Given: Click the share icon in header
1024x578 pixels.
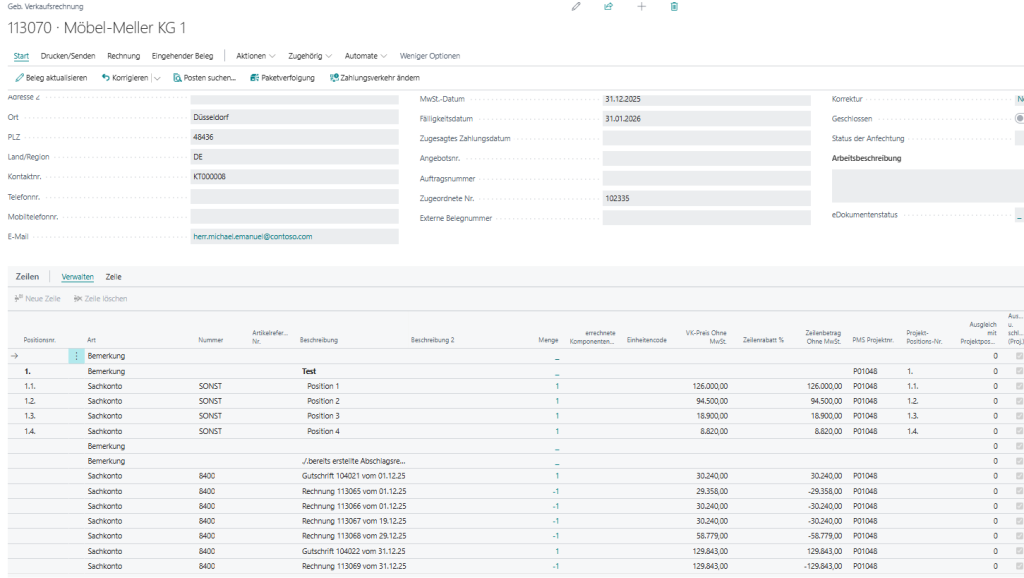Looking at the screenshot, I should 609,7.
